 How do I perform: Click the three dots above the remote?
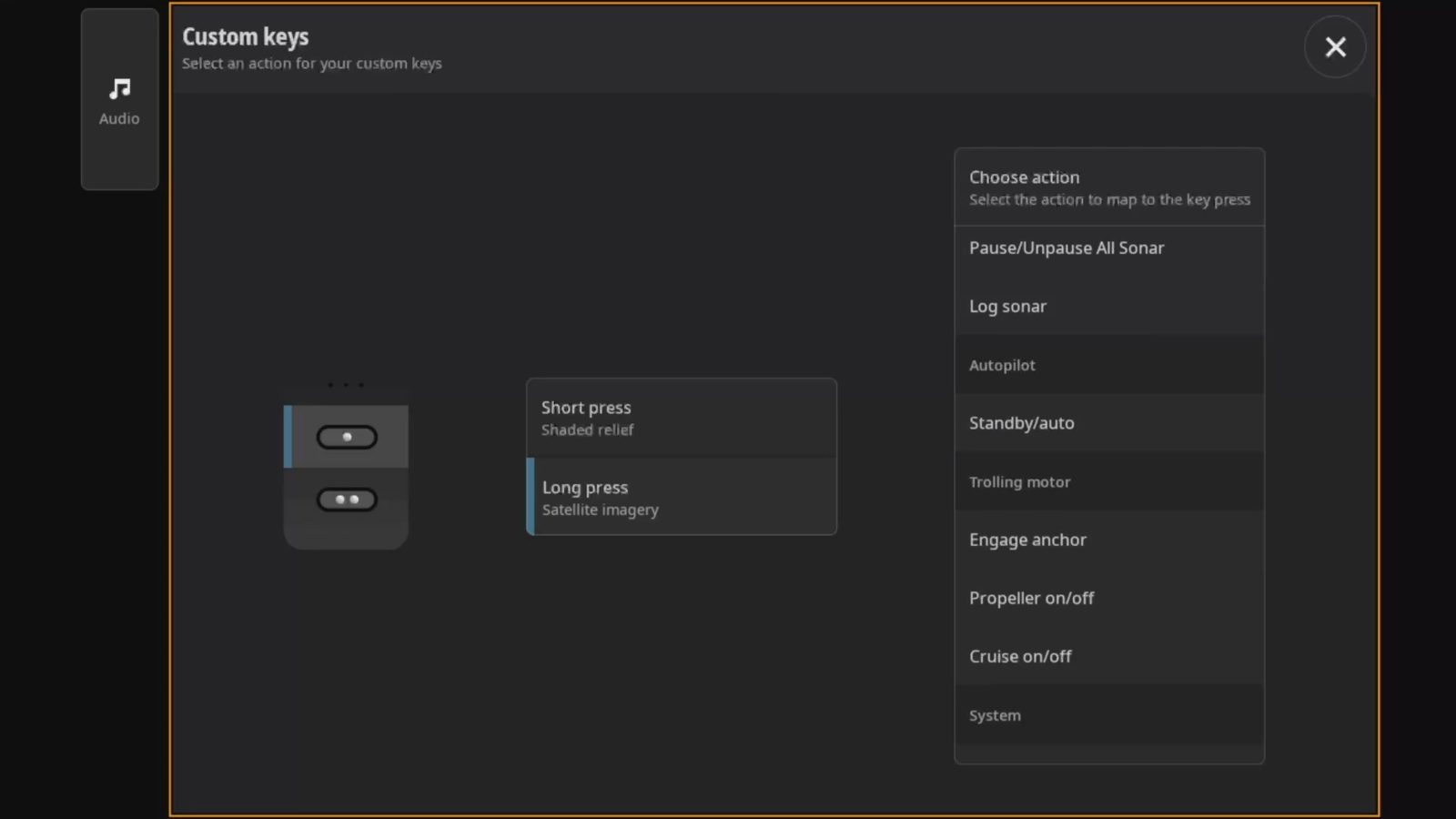346,385
